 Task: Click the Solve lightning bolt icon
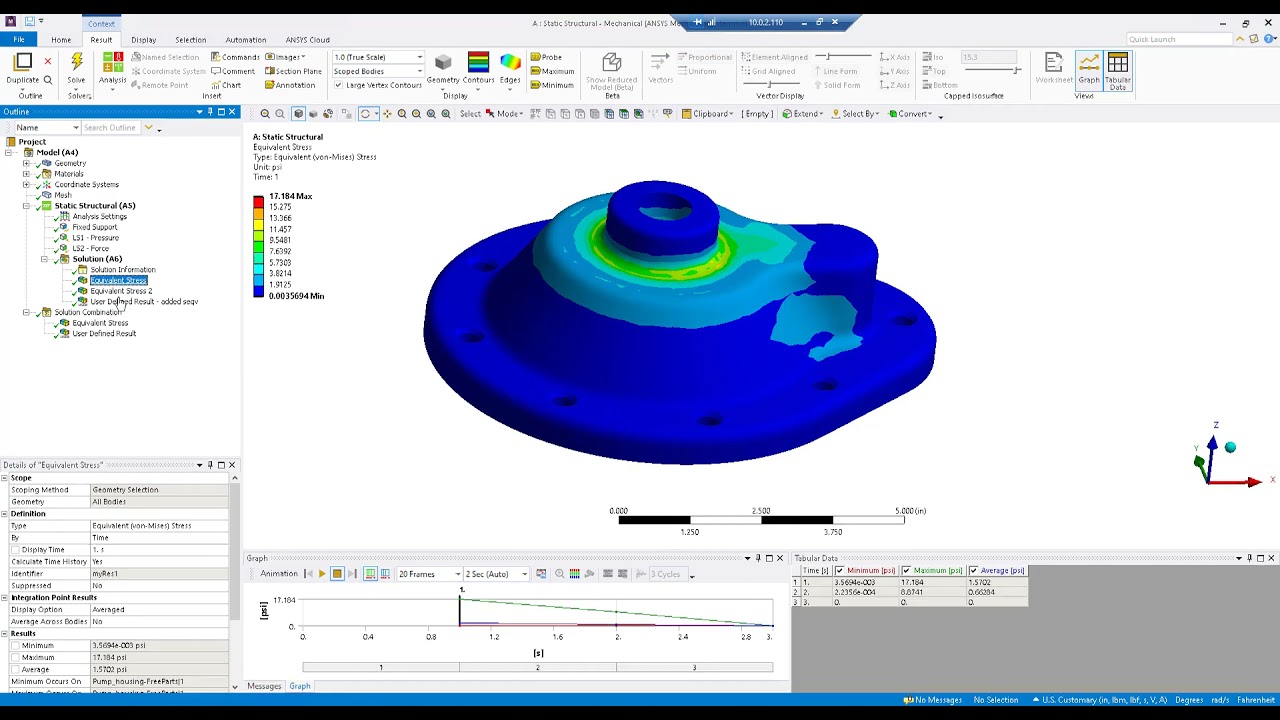point(76,63)
